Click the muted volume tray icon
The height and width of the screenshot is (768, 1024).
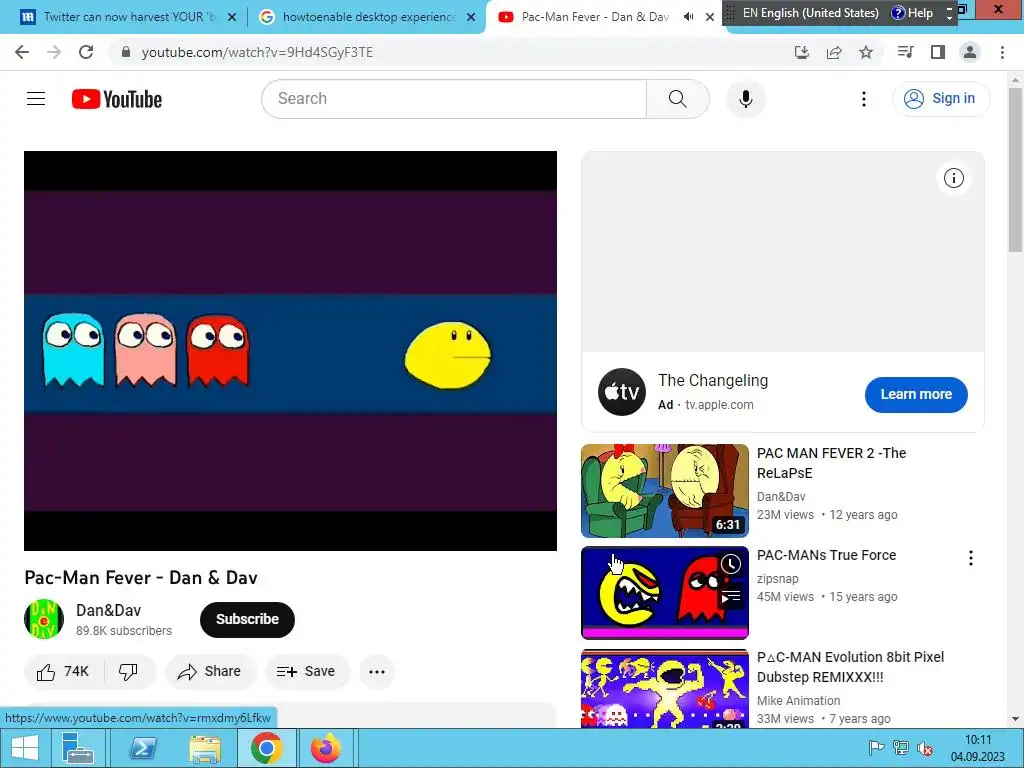coord(925,748)
